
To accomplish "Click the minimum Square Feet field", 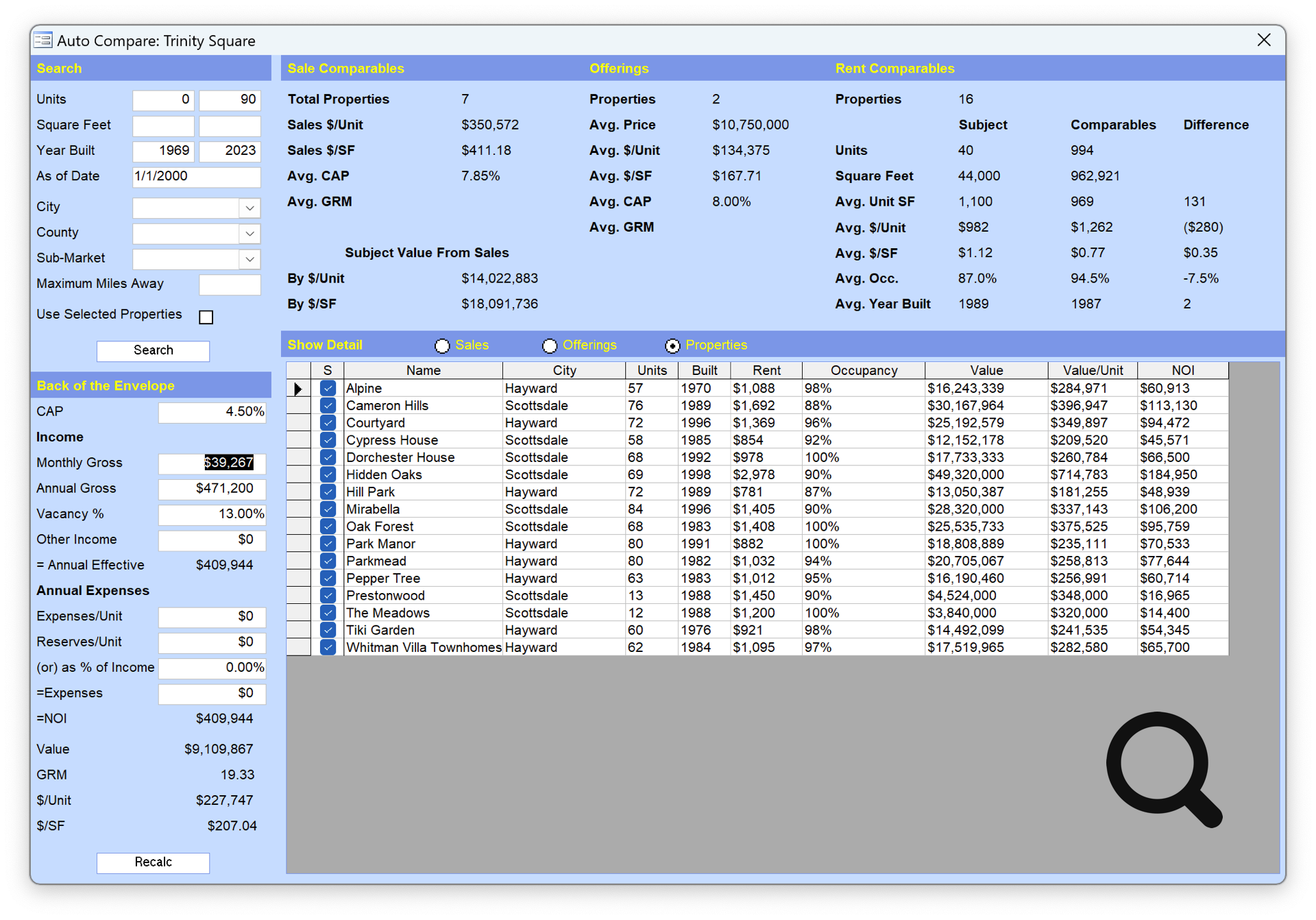I will (163, 125).
